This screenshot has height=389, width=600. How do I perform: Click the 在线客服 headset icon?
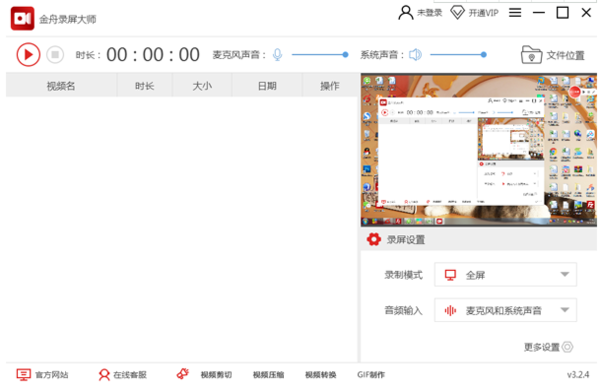(x=104, y=375)
